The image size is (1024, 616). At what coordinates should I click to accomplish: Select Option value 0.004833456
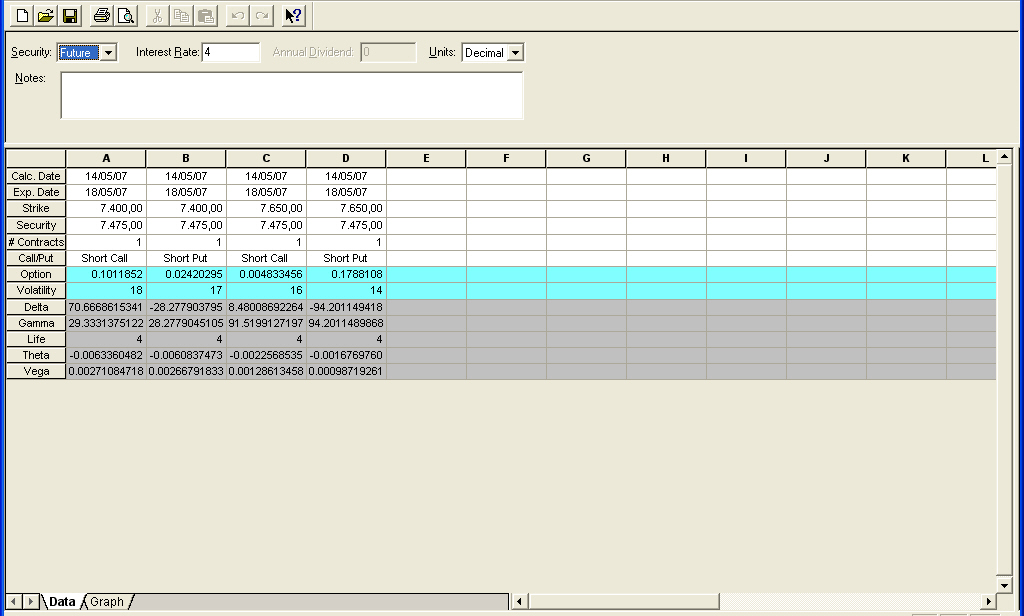coord(266,274)
